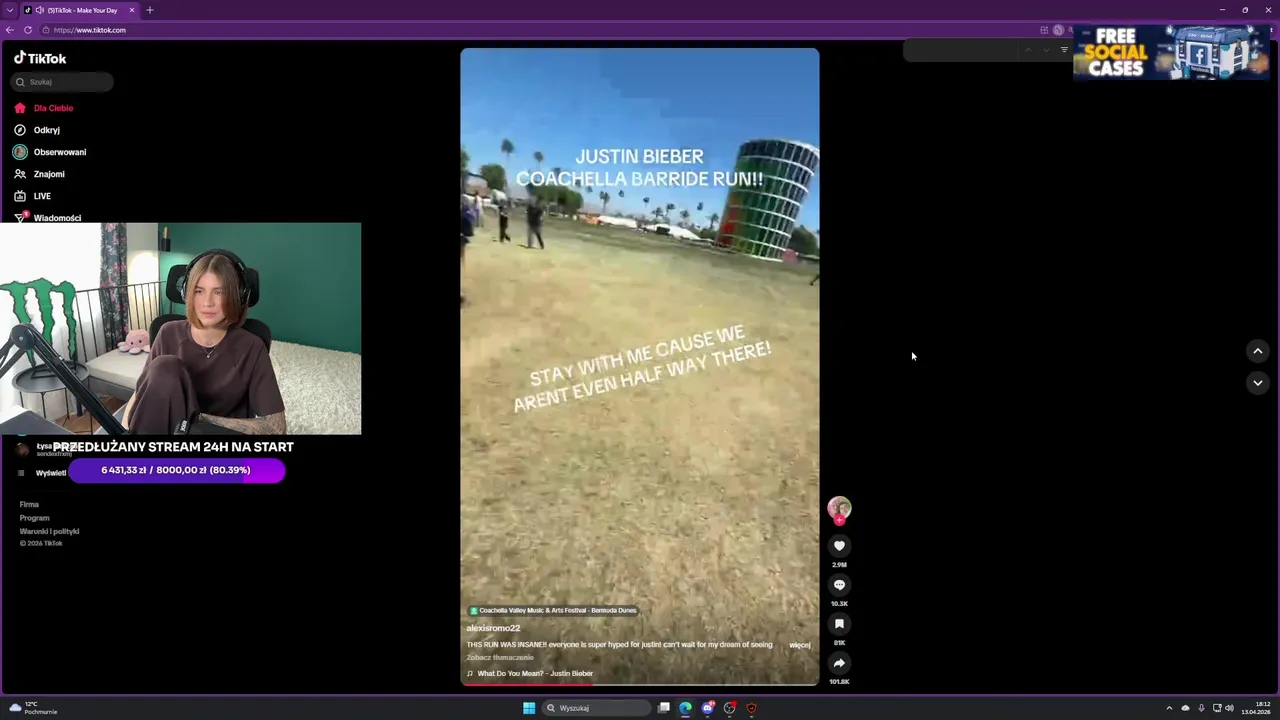
Task: Focus the TikTok Szukaj search field
Action: 63,82
